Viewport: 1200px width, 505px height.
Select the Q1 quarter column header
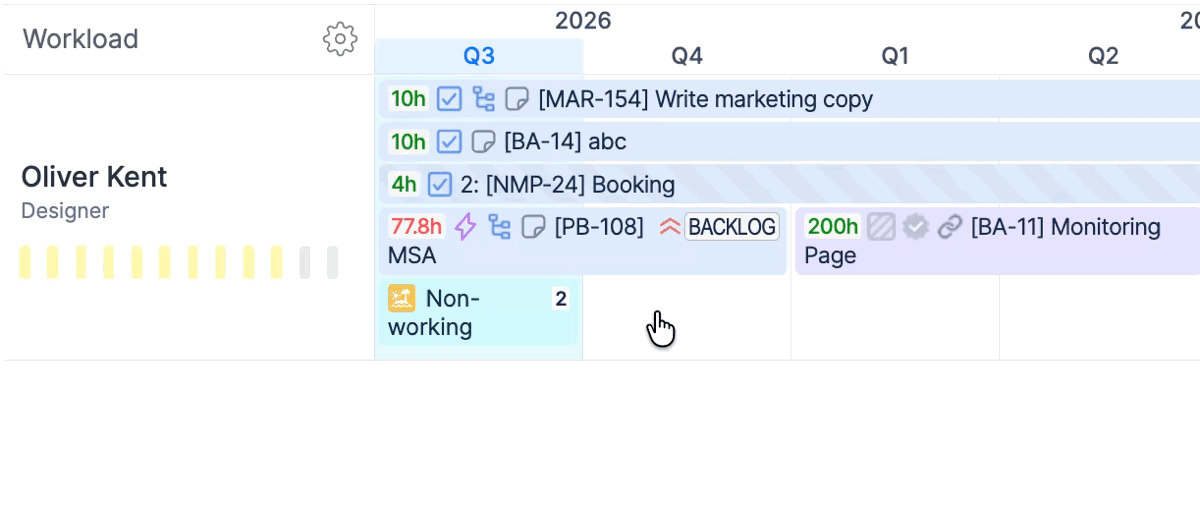(895, 56)
